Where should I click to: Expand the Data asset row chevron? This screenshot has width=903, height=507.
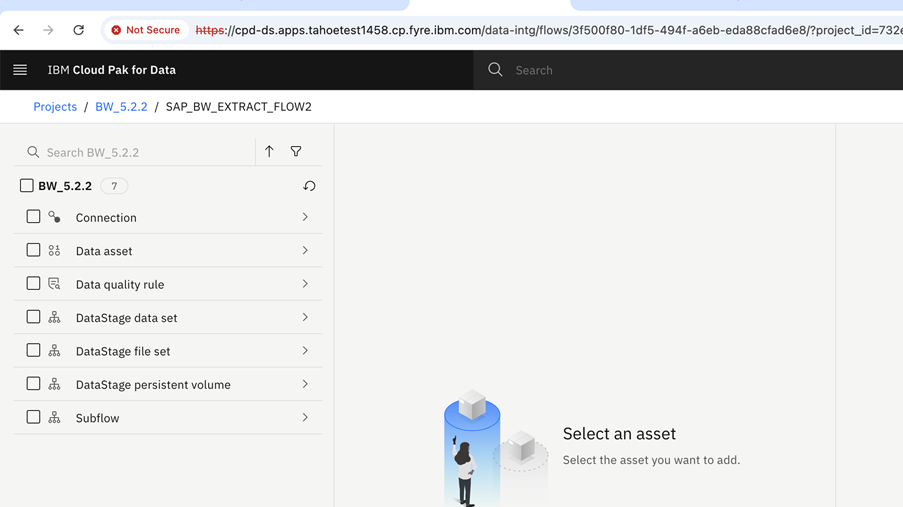pos(305,250)
